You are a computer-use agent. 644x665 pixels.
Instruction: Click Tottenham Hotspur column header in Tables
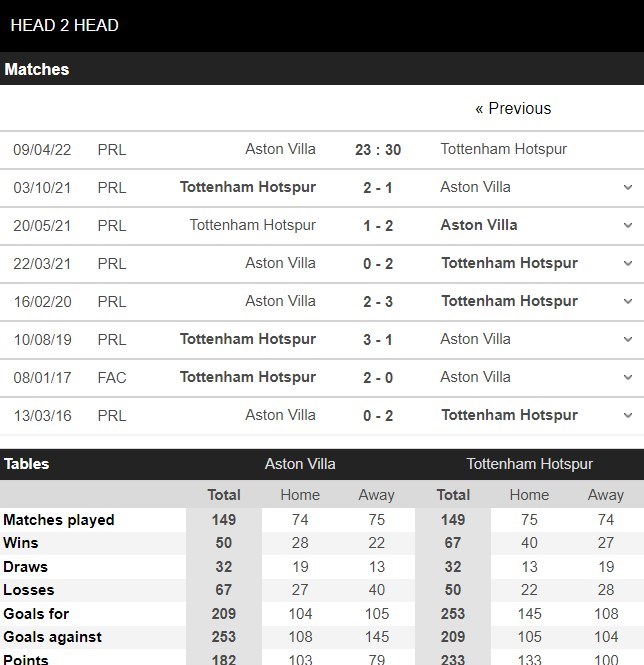coord(529,464)
